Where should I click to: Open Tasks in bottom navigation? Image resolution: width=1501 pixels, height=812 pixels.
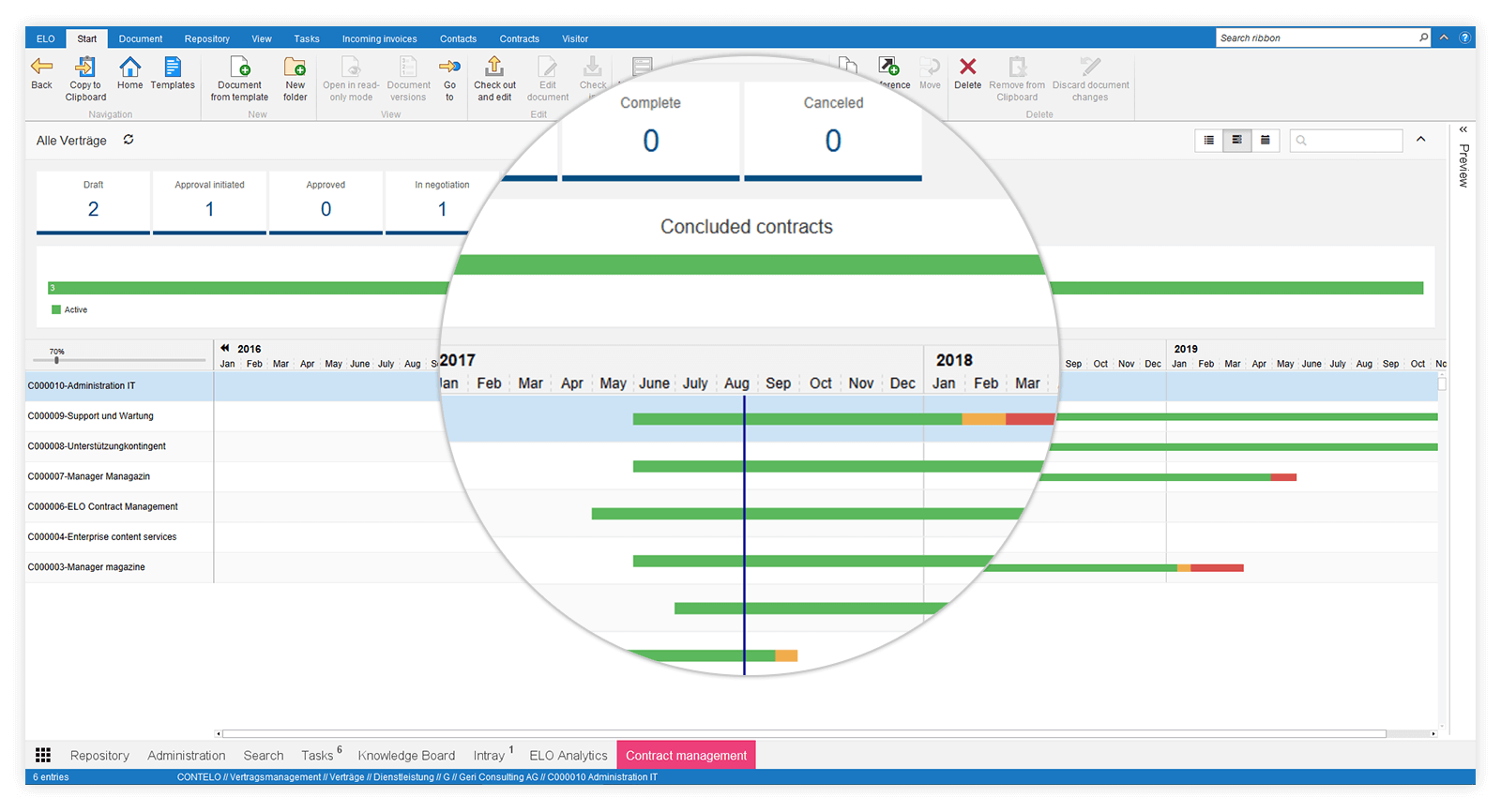coord(317,755)
